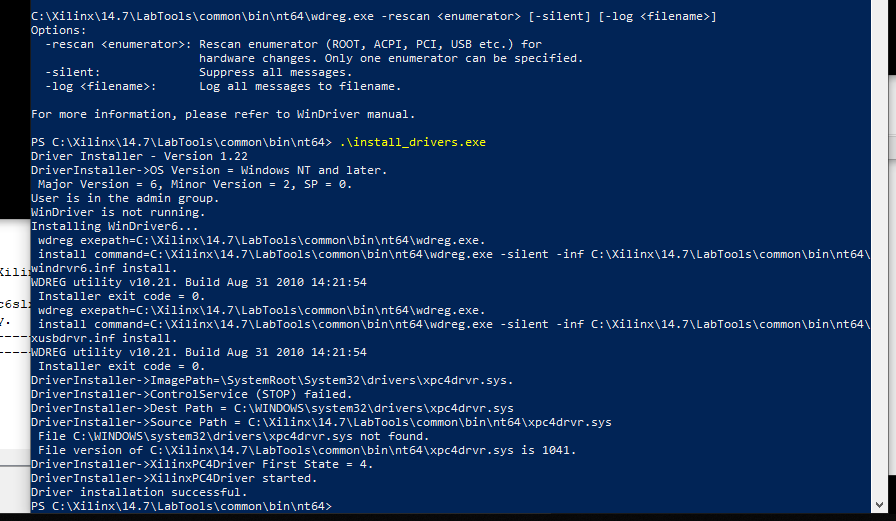Click the 'windrvr6.inf install.' line

(104, 268)
